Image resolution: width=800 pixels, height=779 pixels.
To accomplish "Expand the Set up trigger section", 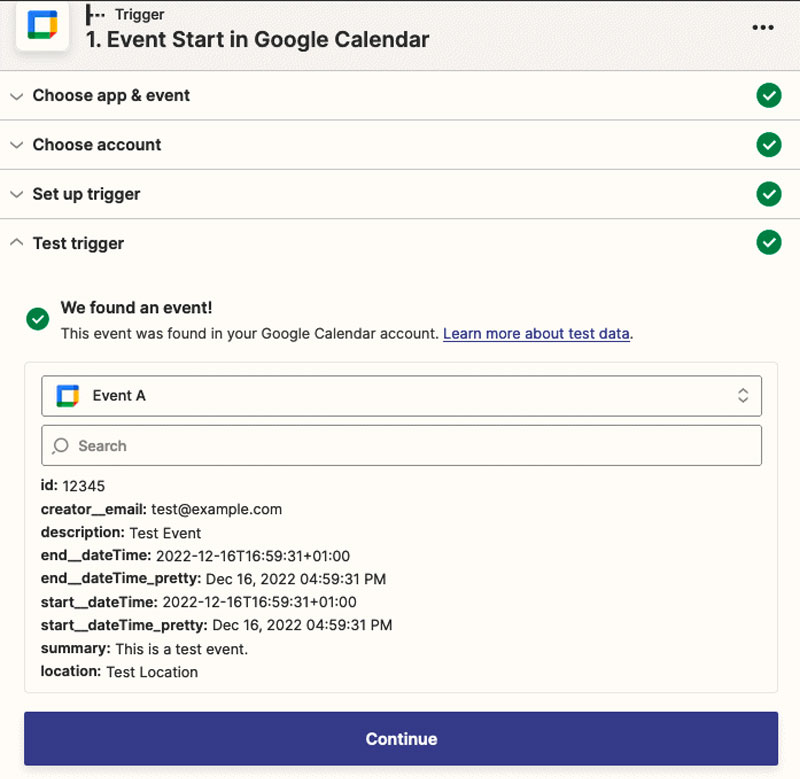I will pos(400,194).
